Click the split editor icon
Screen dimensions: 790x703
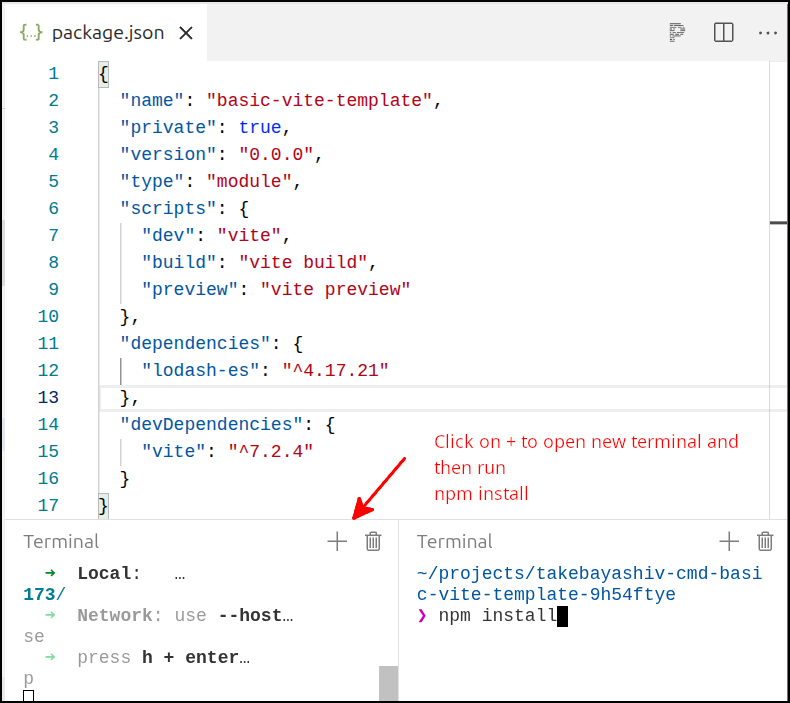coord(724,33)
